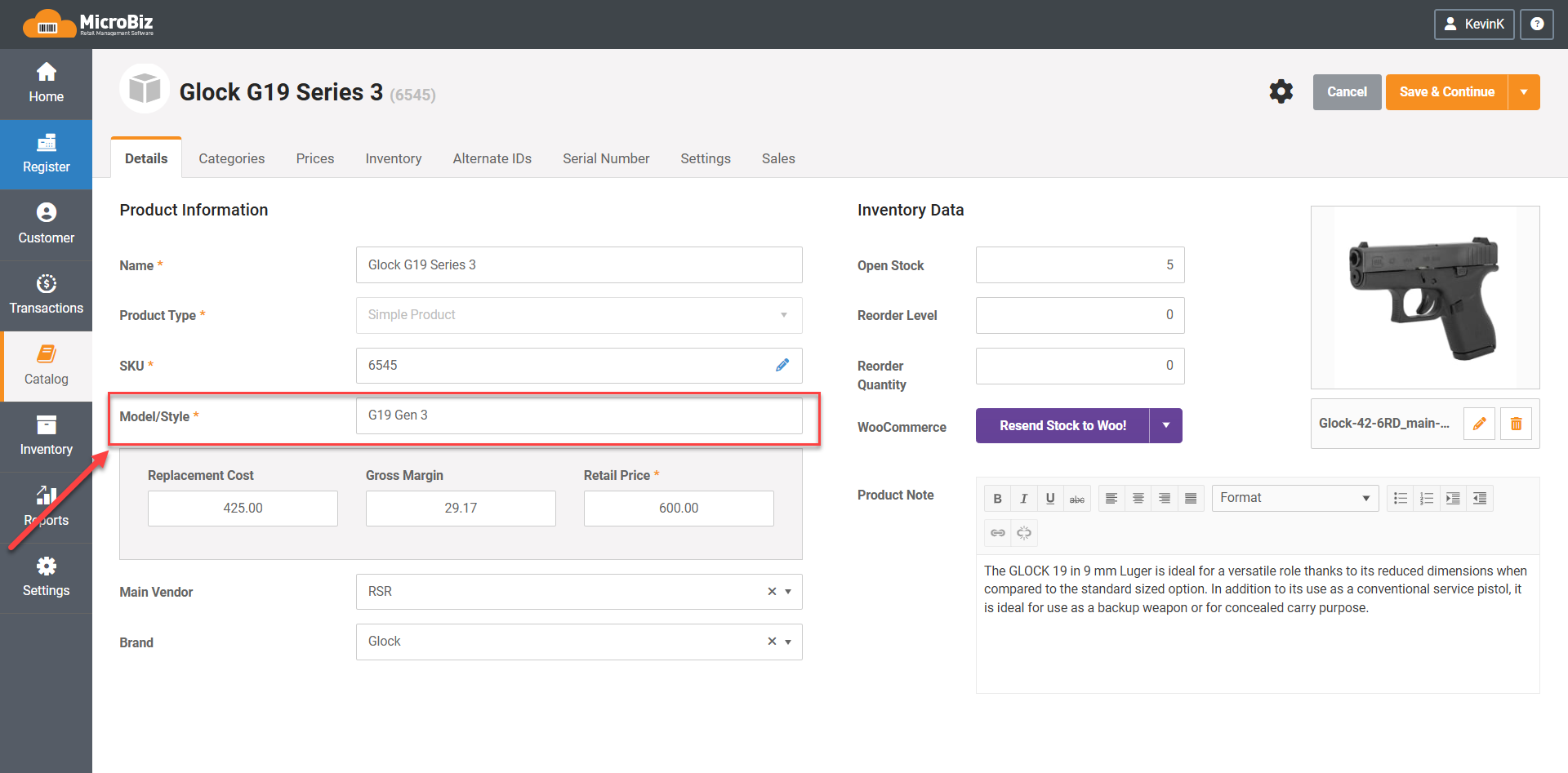
Task: Select the Catalog sidebar item
Action: click(x=46, y=367)
